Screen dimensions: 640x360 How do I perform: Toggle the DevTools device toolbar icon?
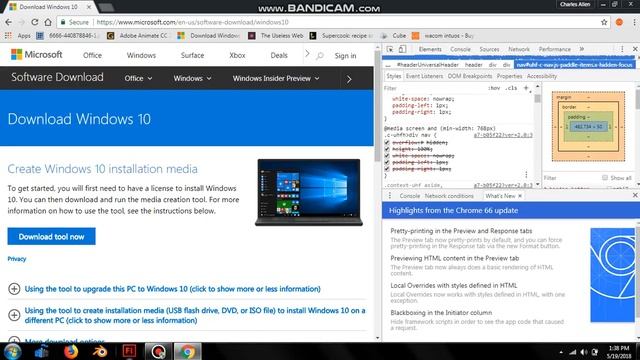(402, 49)
